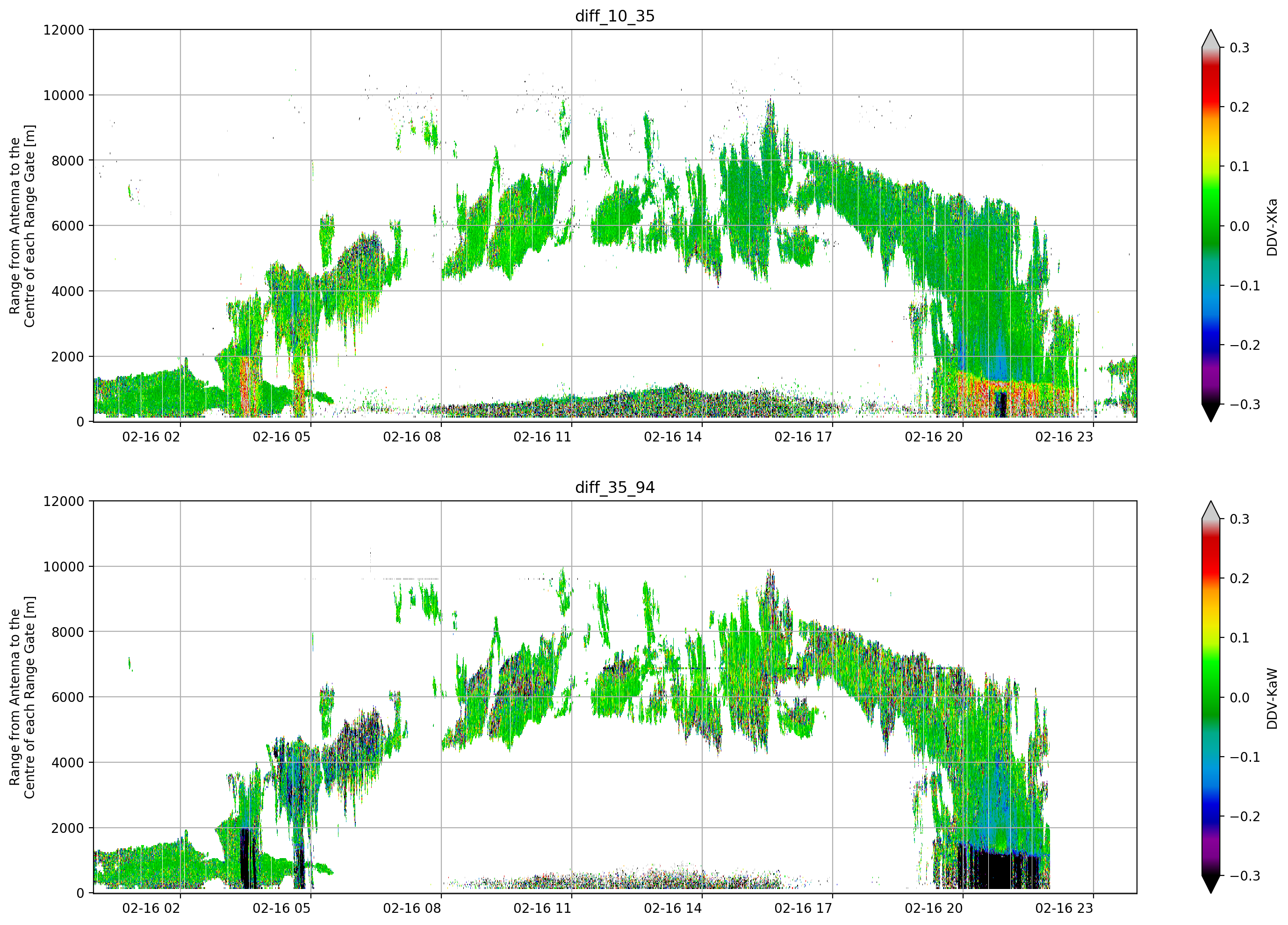The image size is (1288, 925).
Task: Click the 4000 tick on diff_10_35 y-axis
Action: [68, 291]
